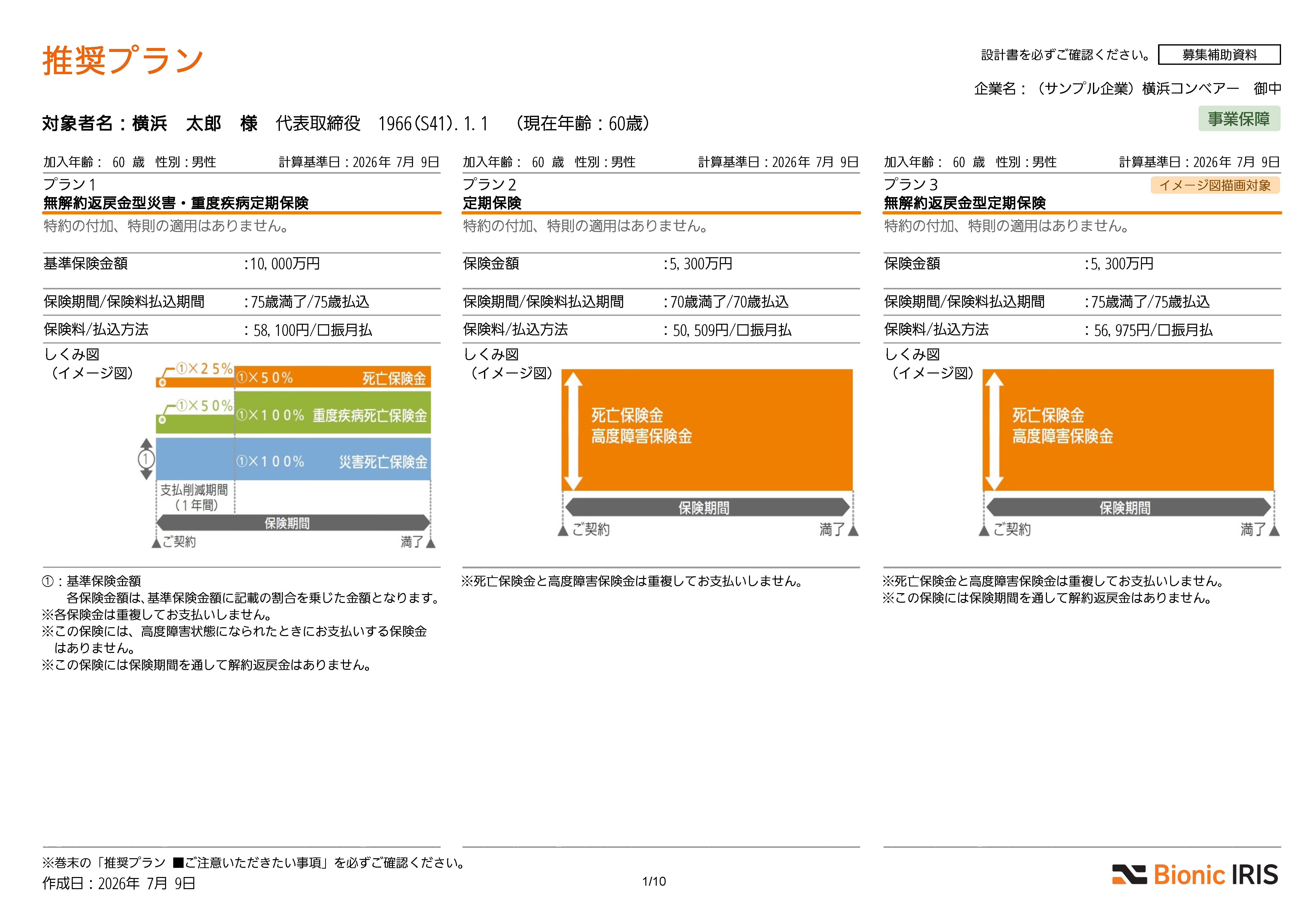
Task: Click the 募集補助資料 box
Action: [x=1219, y=55]
